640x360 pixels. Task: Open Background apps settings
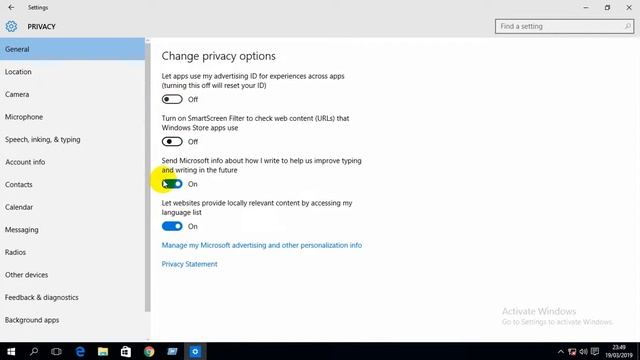[x=72, y=320]
